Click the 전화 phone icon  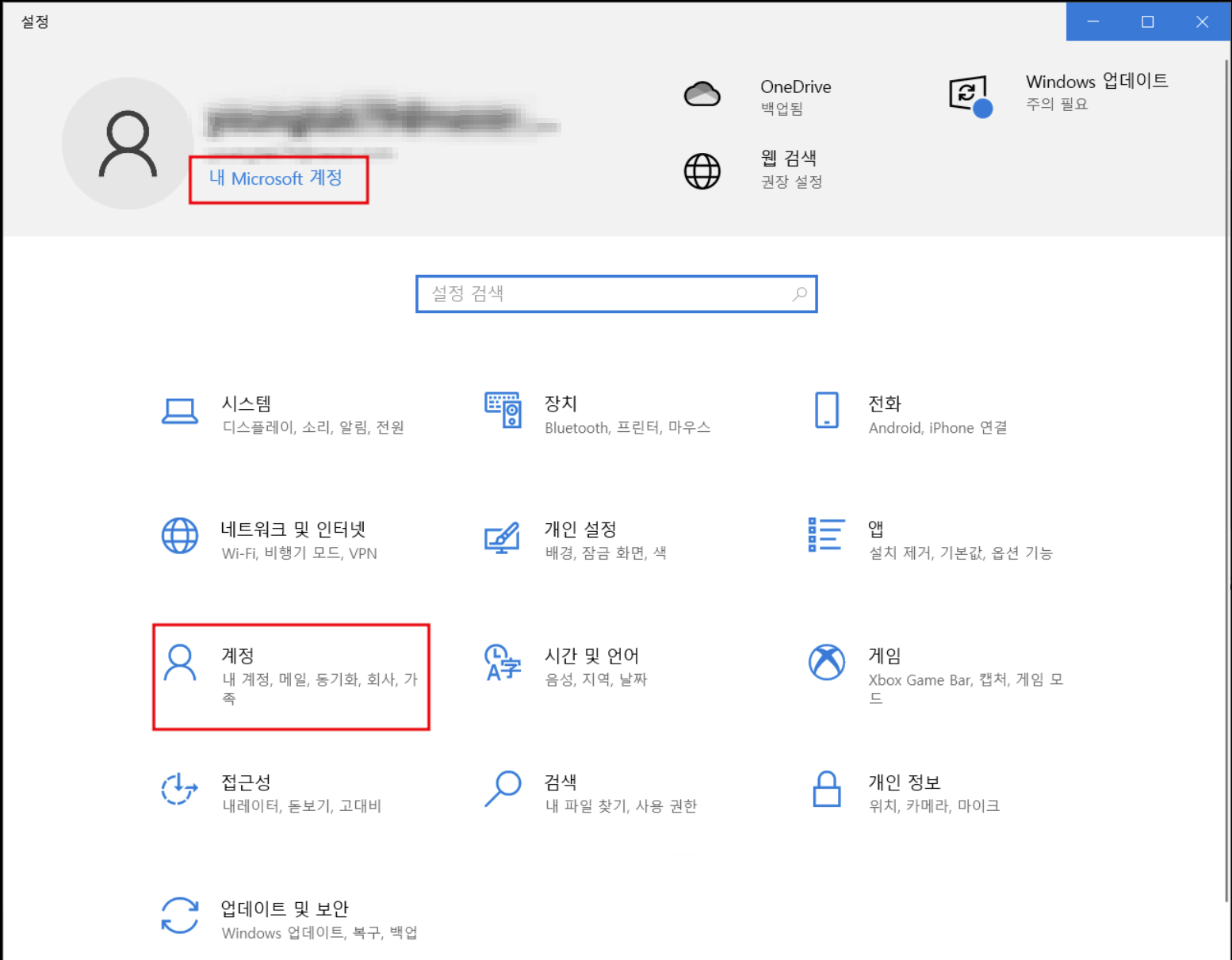pos(827,410)
